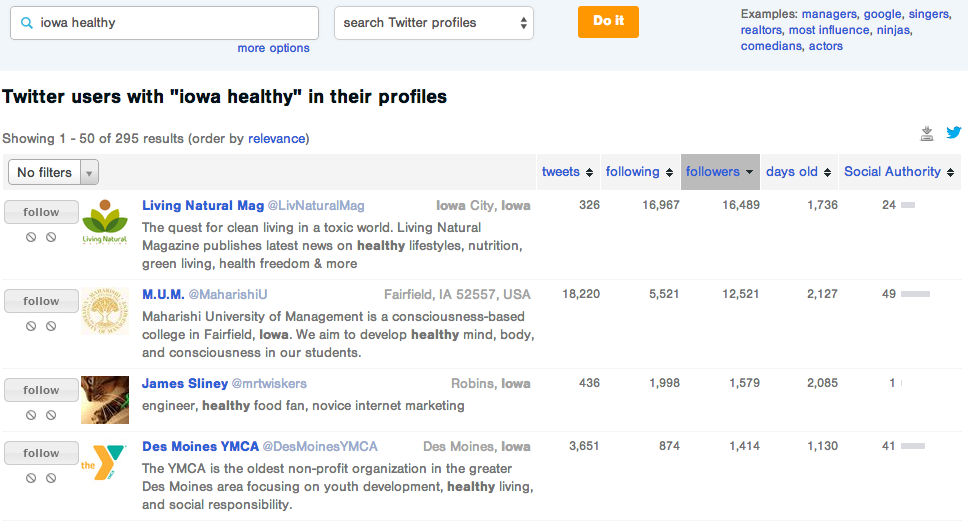The height and width of the screenshot is (527, 968).
Task: Open the managers example search
Action: click(x=829, y=14)
